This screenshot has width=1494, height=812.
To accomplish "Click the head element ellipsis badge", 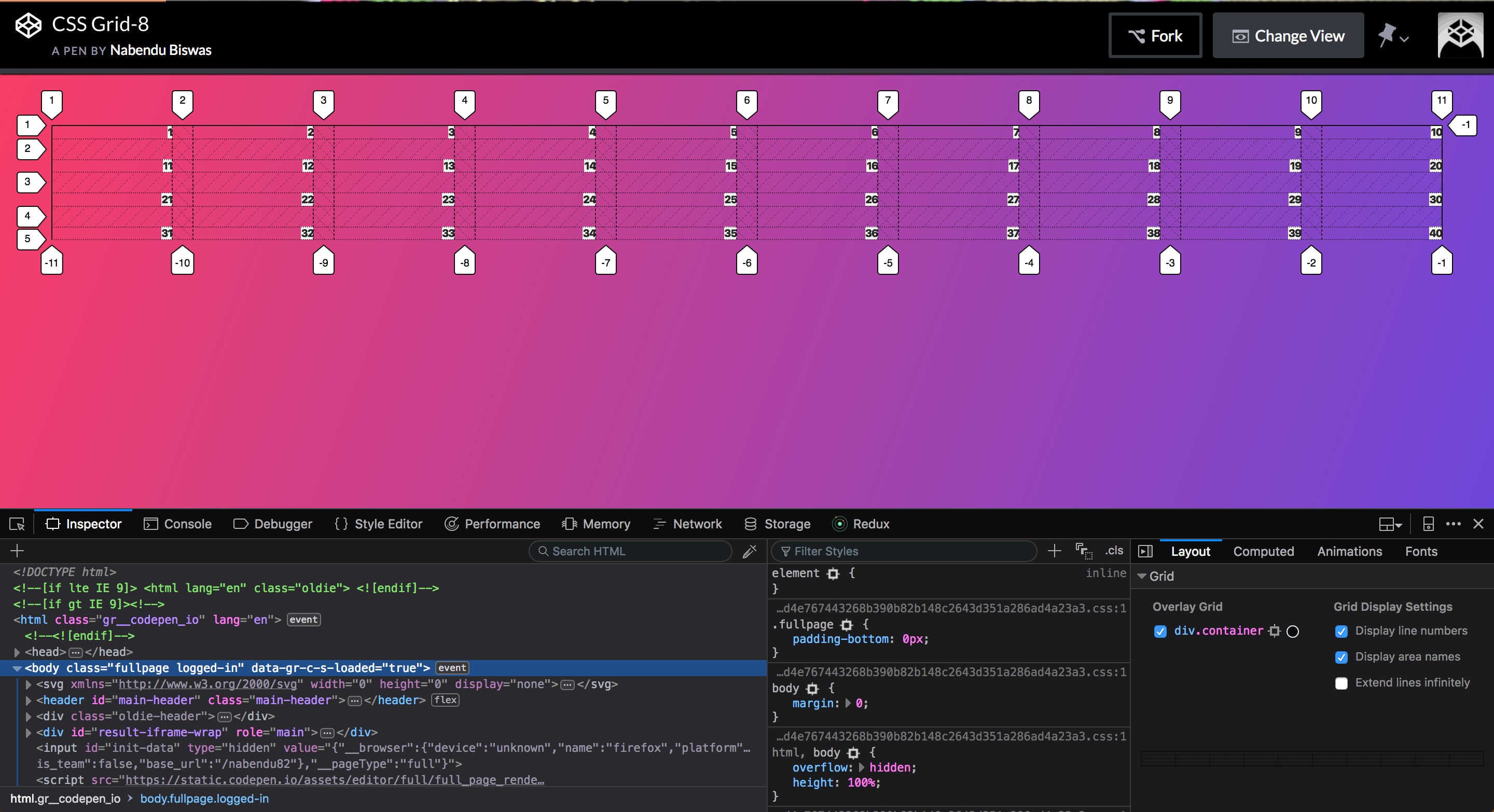I will 75,653.
